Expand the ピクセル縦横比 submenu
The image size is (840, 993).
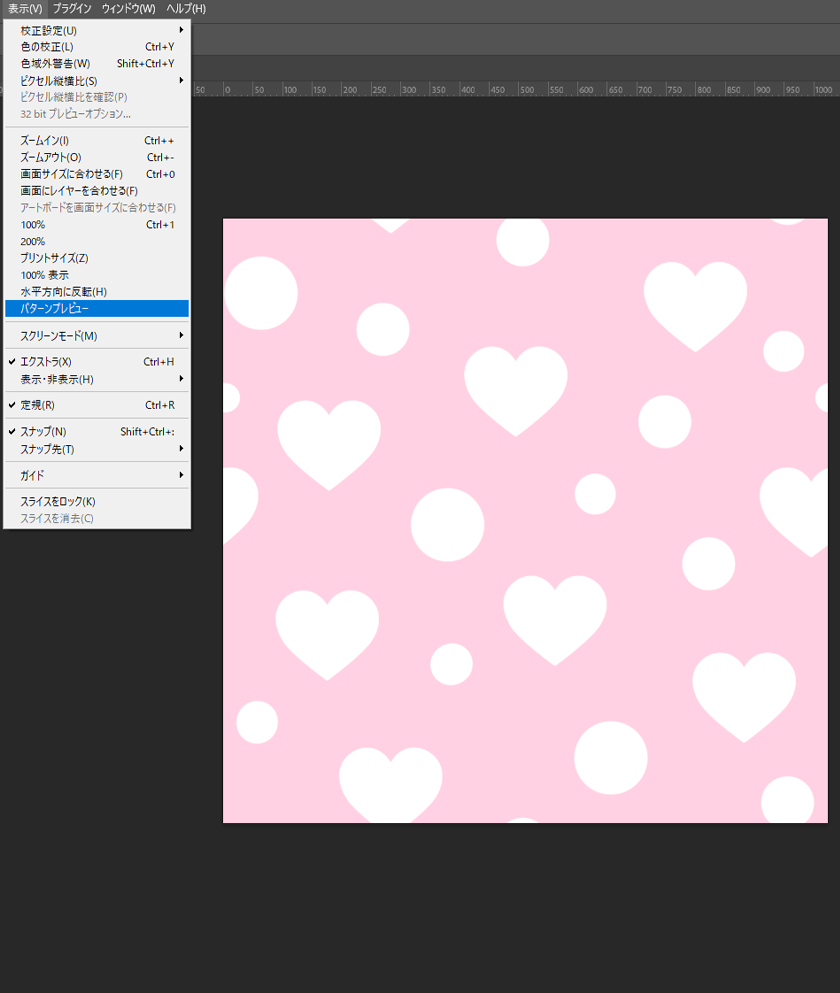(59, 80)
